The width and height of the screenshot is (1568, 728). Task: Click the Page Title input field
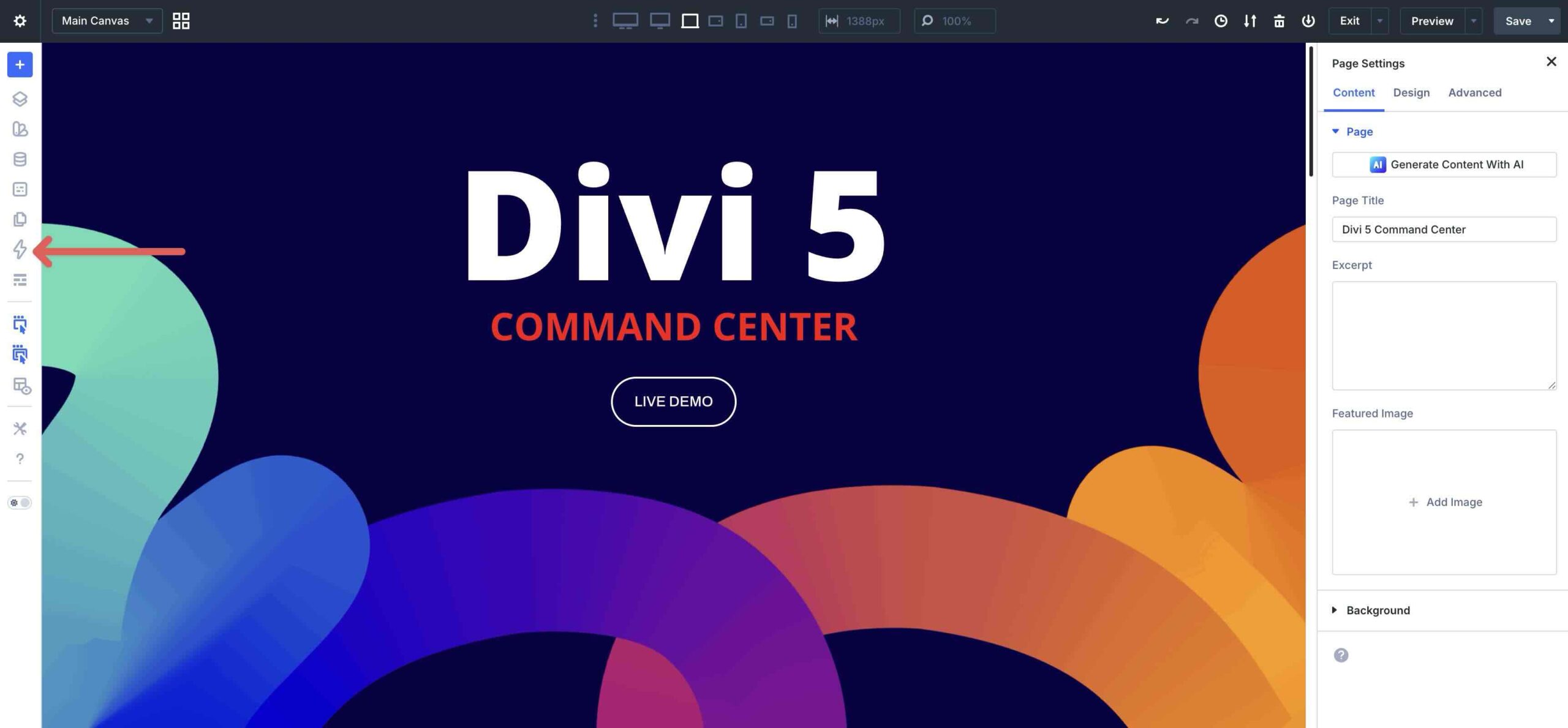click(1444, 229)
